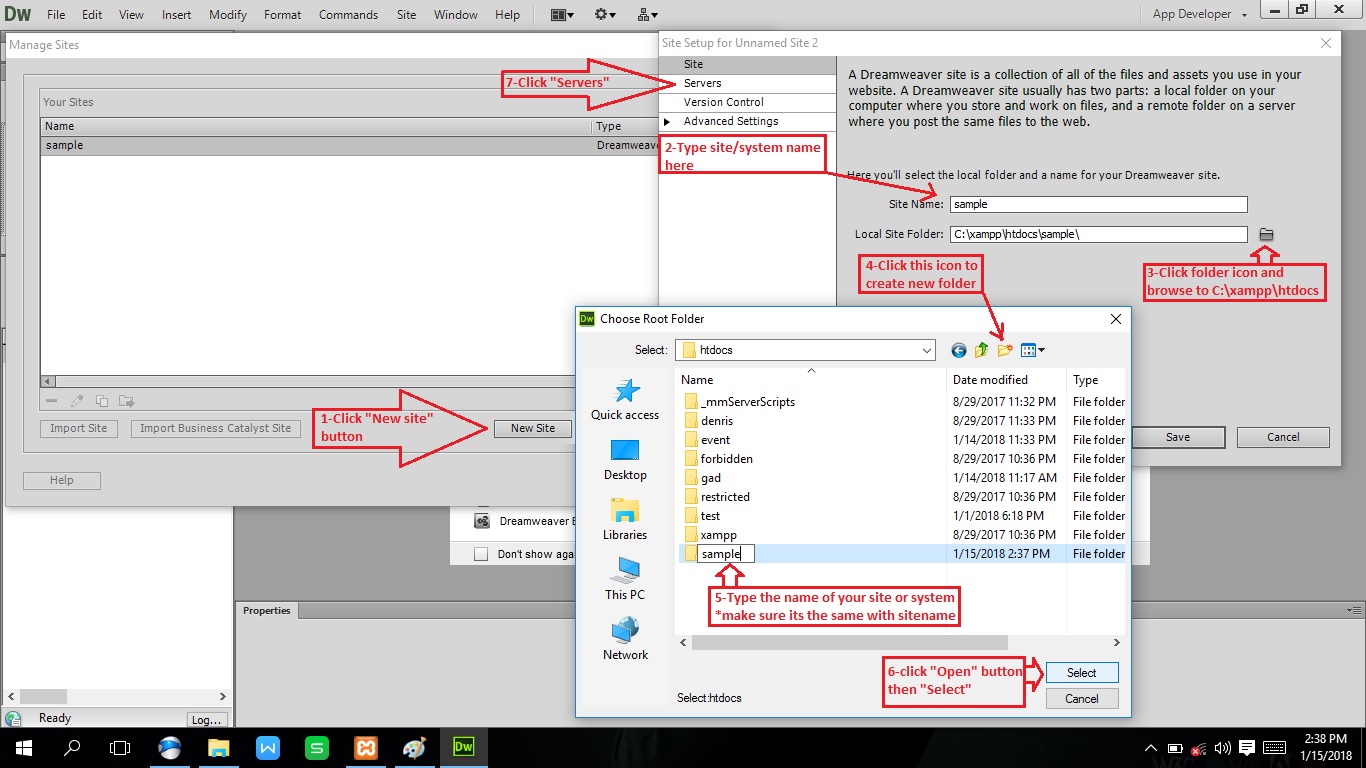1366x768 pixels.
Task: Click the Site Name input field
Action: (1099, 204)
